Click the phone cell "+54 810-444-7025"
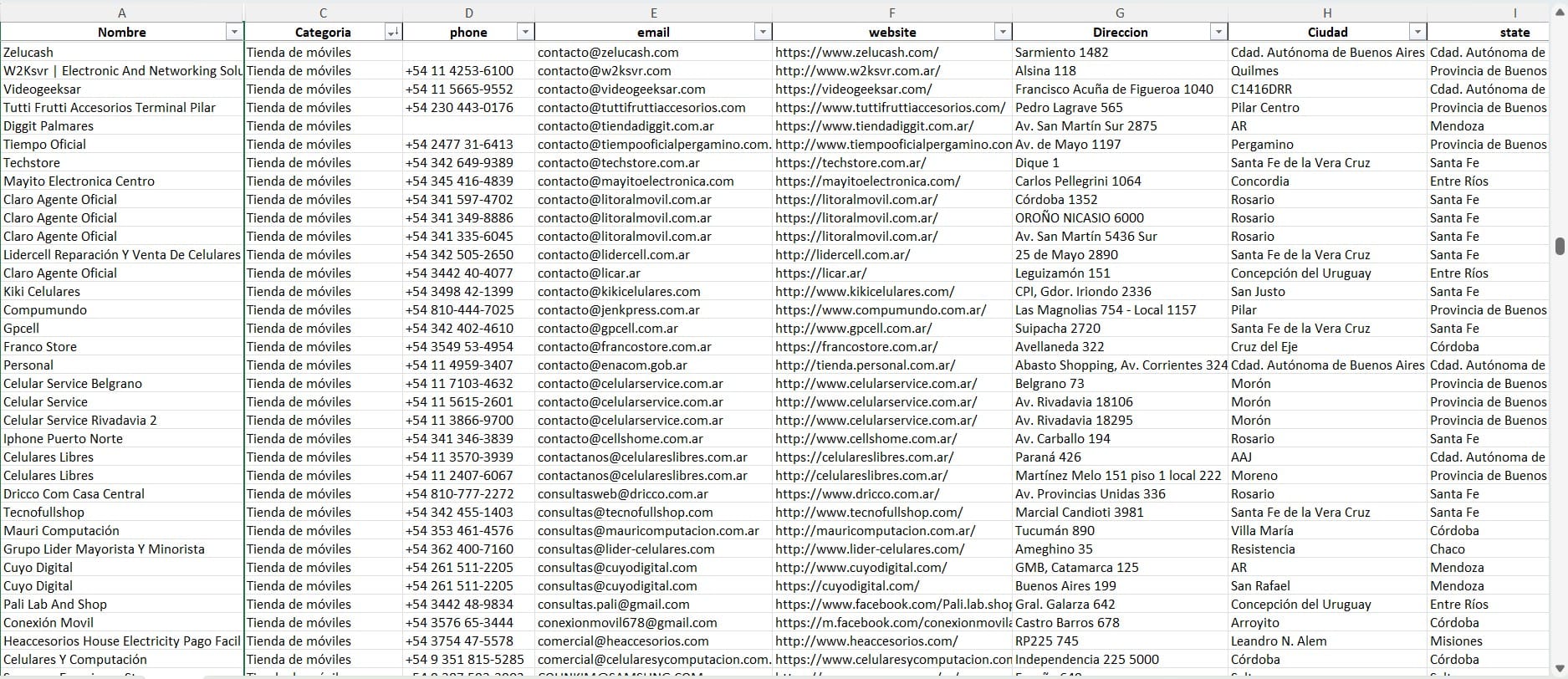Screen dimensions: 1568x679 (x=469, y=309)
